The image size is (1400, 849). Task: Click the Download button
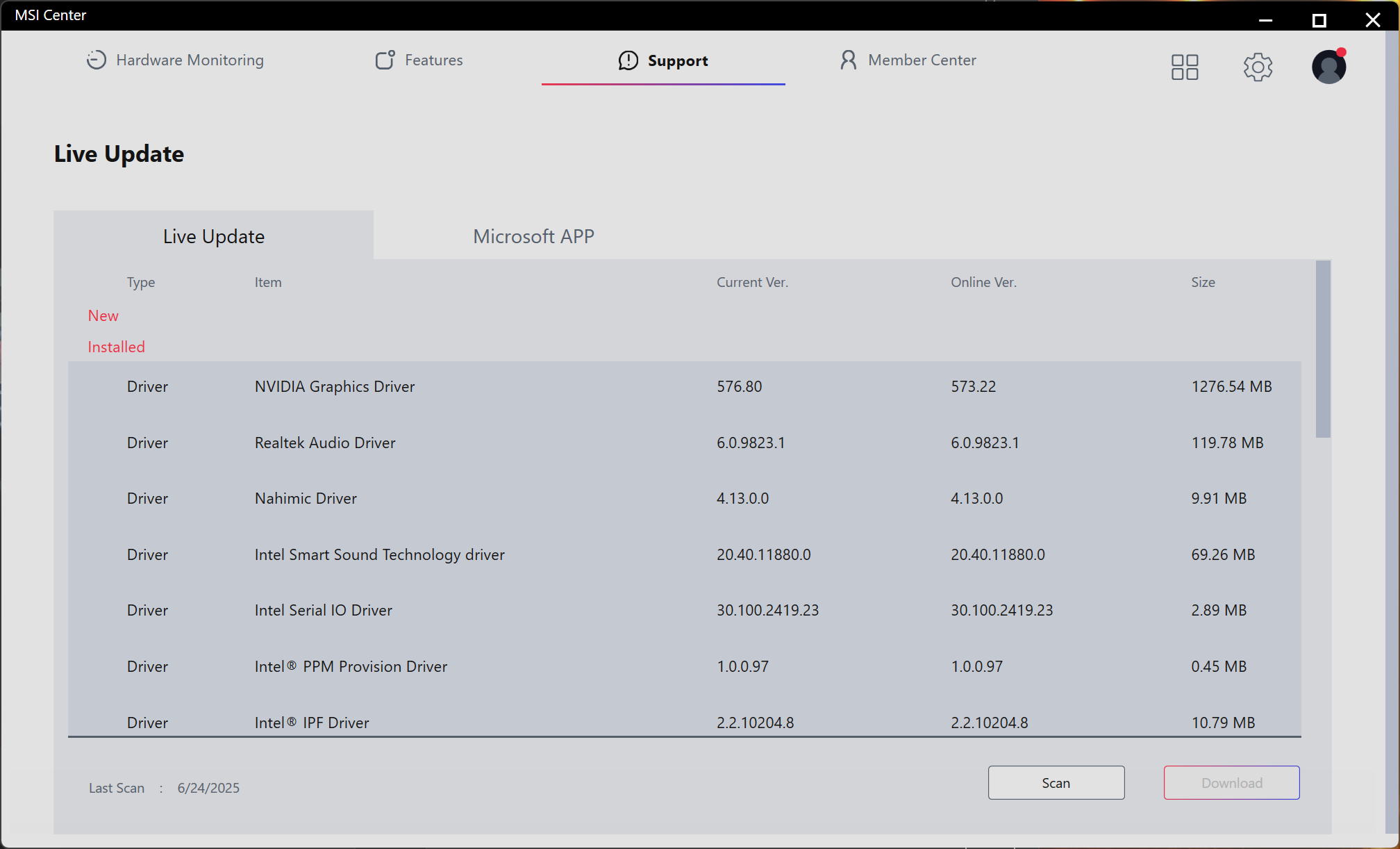[1232, 783]
